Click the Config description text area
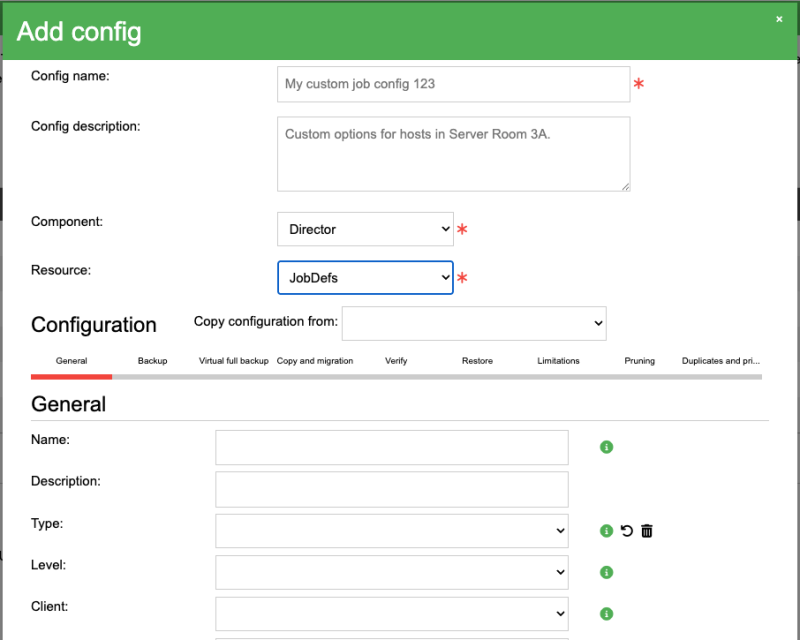800x640 pixels. [x=454, y=154]
